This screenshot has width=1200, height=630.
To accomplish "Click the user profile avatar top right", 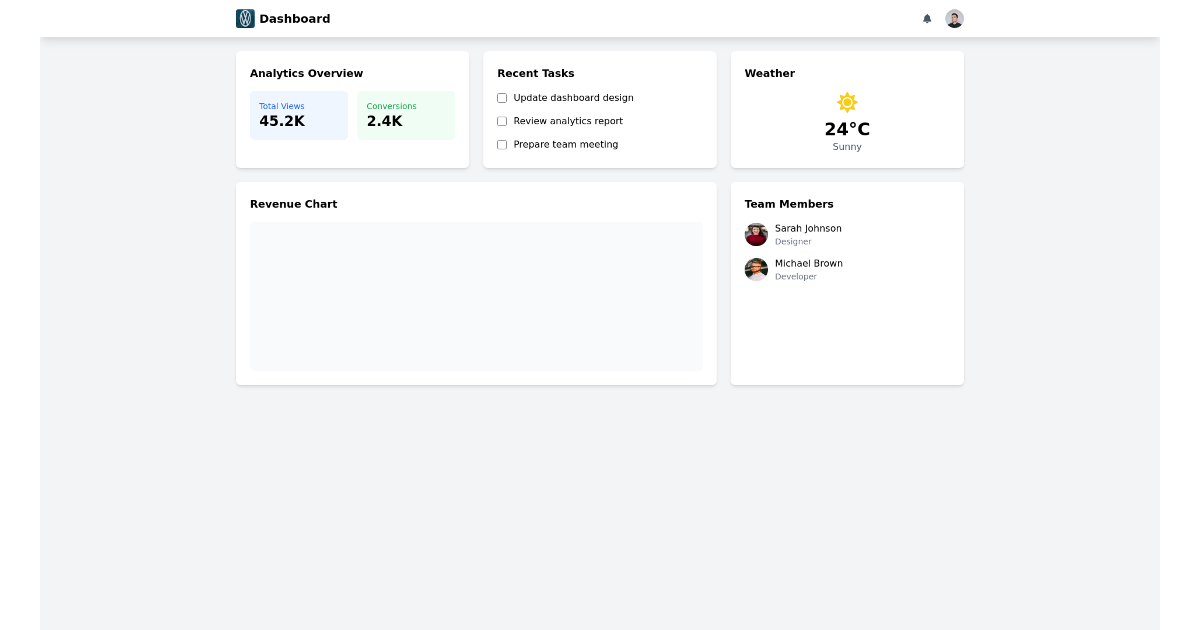I will tap(955, 18).
